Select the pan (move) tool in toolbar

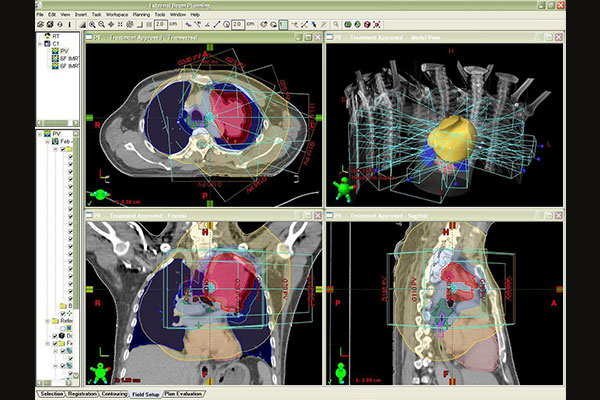point(109,23)
